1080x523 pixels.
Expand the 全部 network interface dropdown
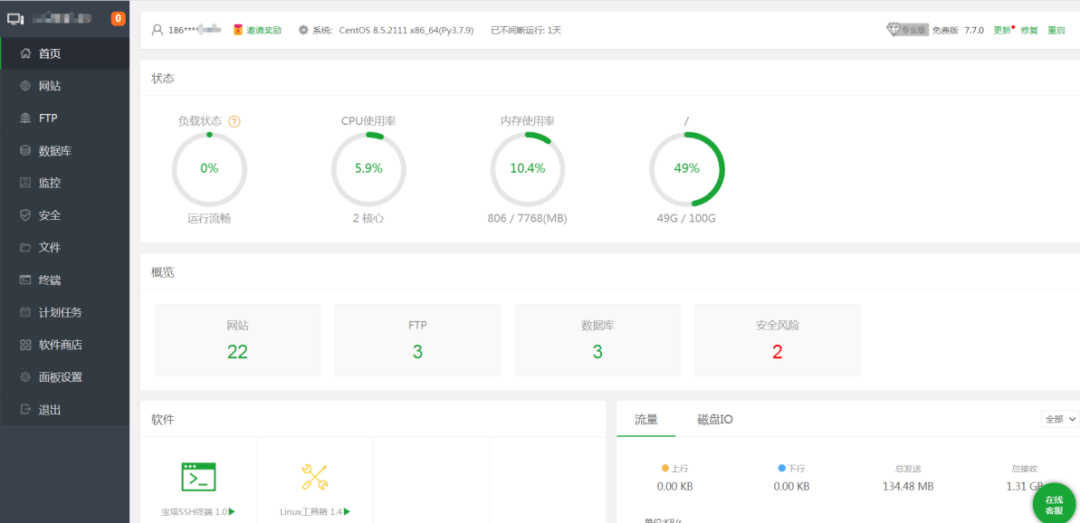[x=1060, y=419]
